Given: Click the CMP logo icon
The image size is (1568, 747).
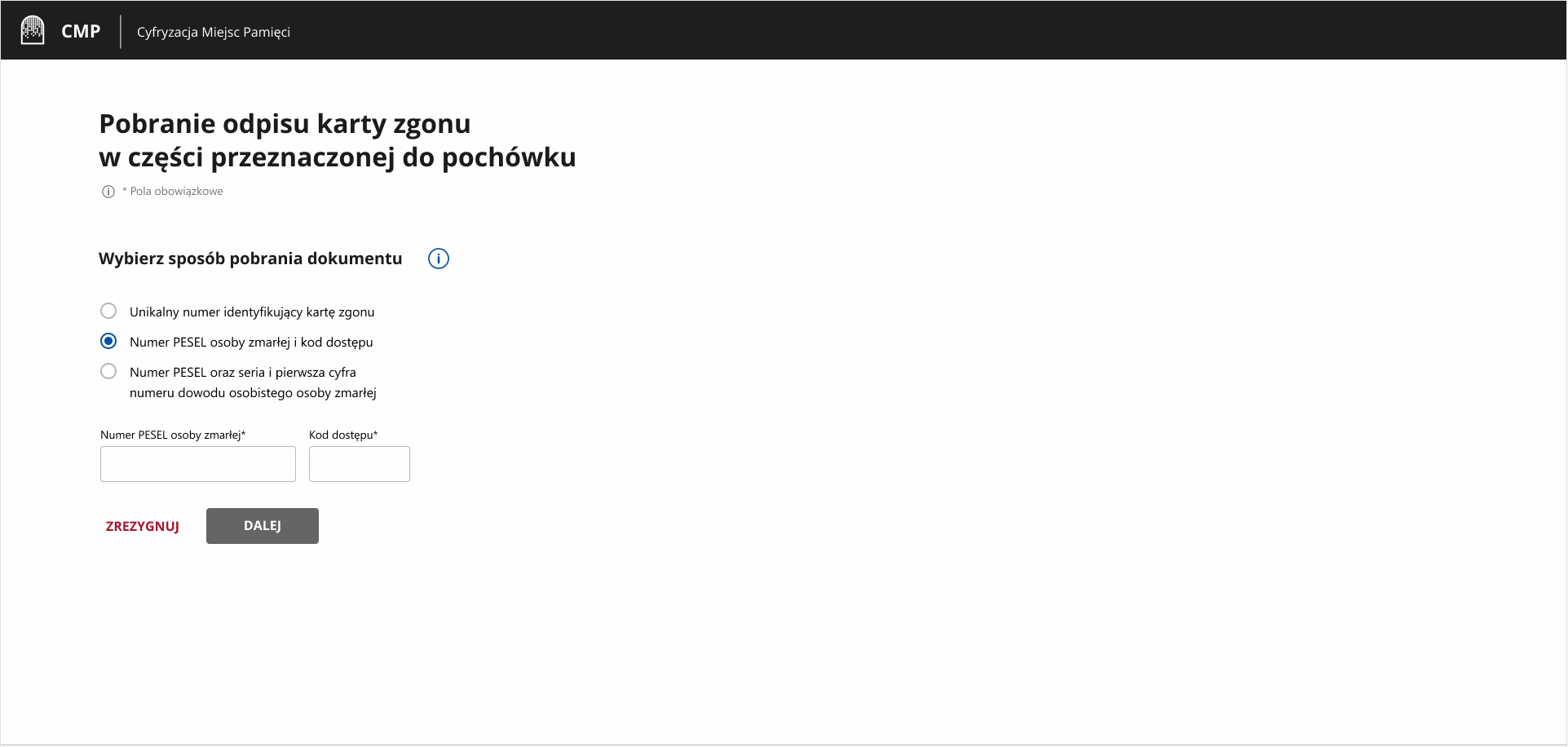Looking at the screenshot, I should [33, 31].
